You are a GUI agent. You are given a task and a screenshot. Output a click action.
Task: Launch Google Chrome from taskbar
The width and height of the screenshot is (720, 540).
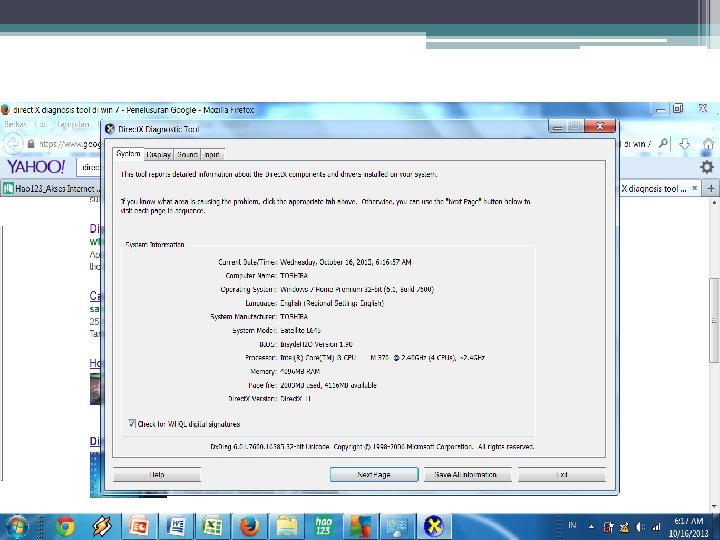pos(65,526)
